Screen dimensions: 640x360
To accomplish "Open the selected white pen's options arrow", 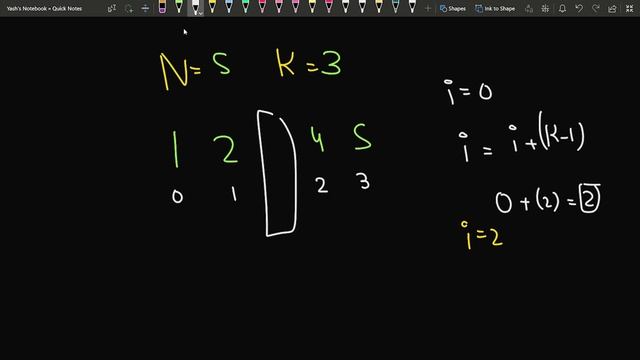I will click(201, 13).
